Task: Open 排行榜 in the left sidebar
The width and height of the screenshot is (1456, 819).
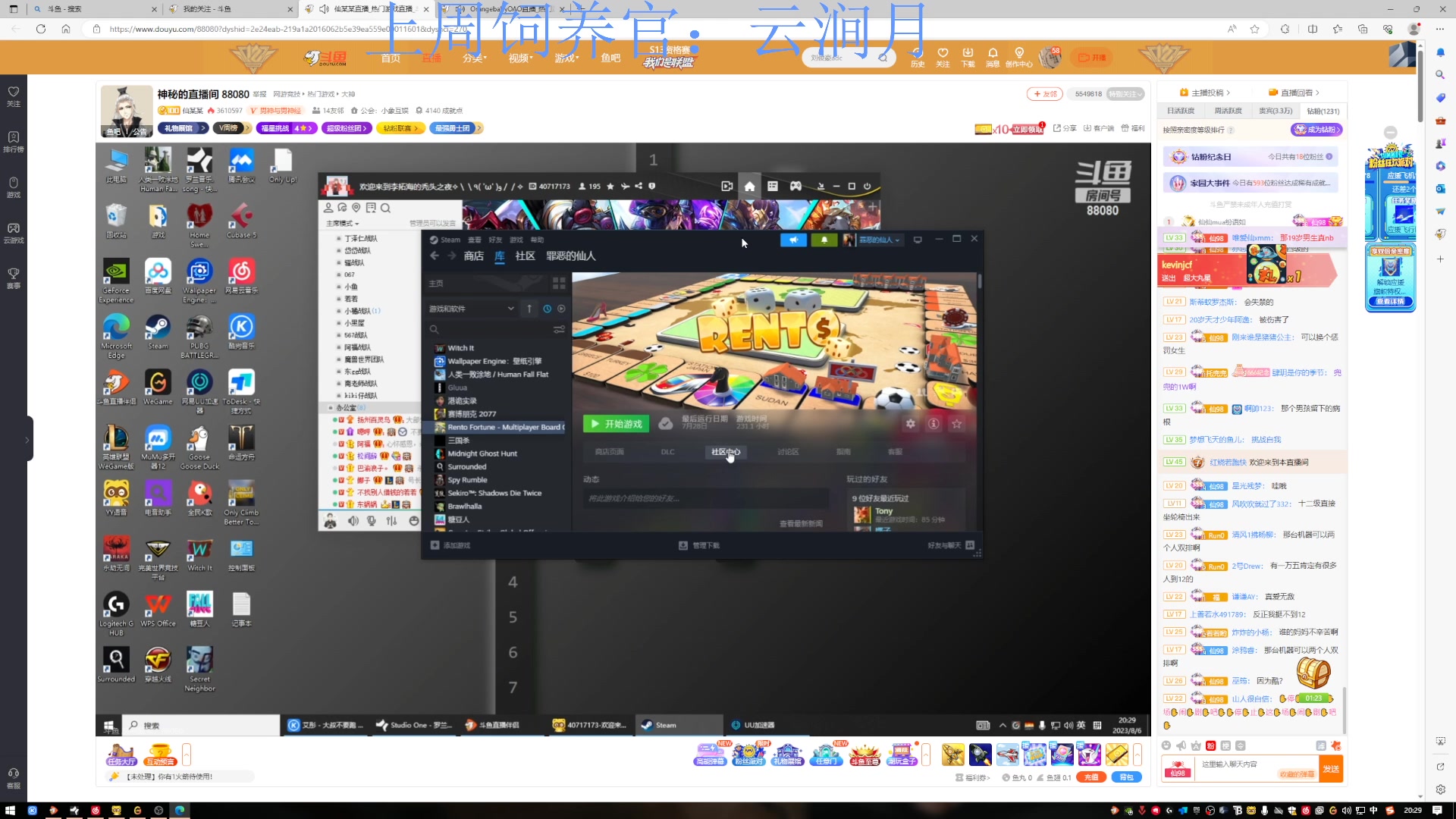Action: pyautogui.click(x=14, y=141)
